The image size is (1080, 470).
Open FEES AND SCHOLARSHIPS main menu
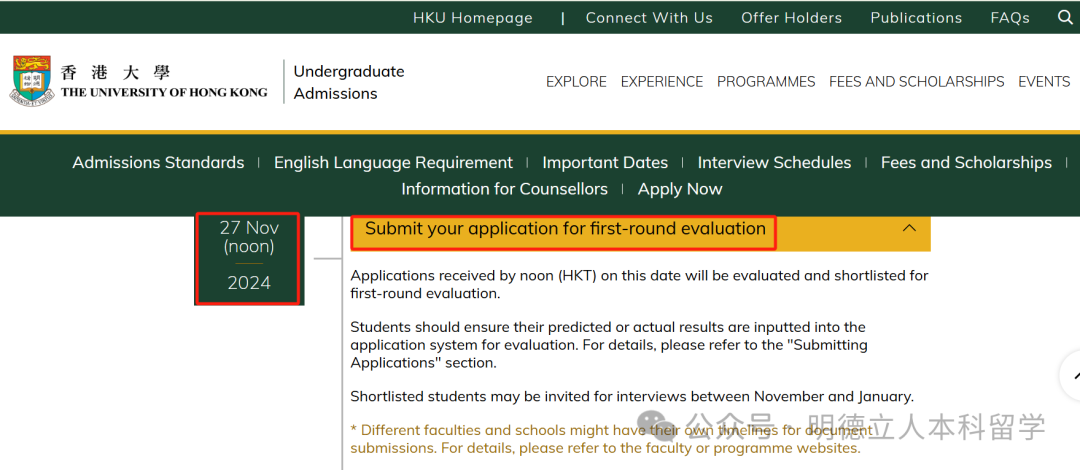point(917,82)
